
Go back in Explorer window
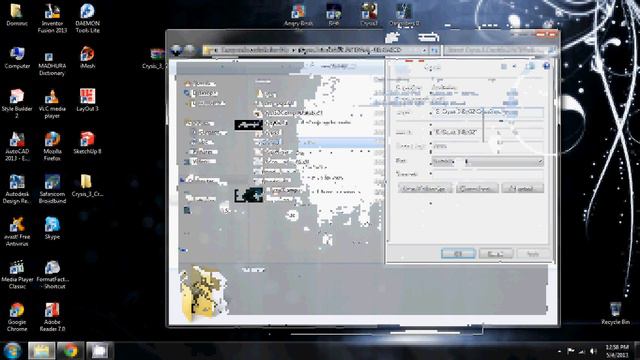pos(176,50)
